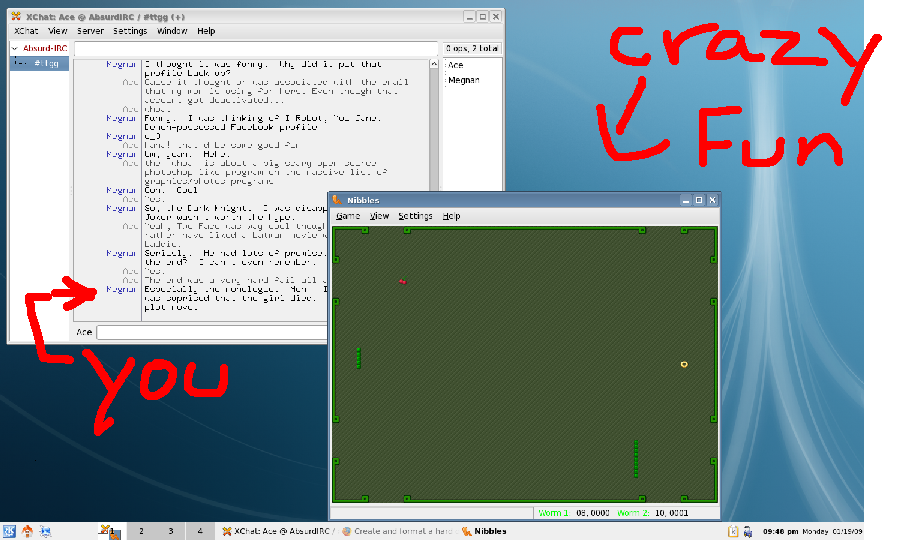Screen dimensions: 898x560
Task: Click the XChat chat scrollbar track
Action: pos(434,132)
